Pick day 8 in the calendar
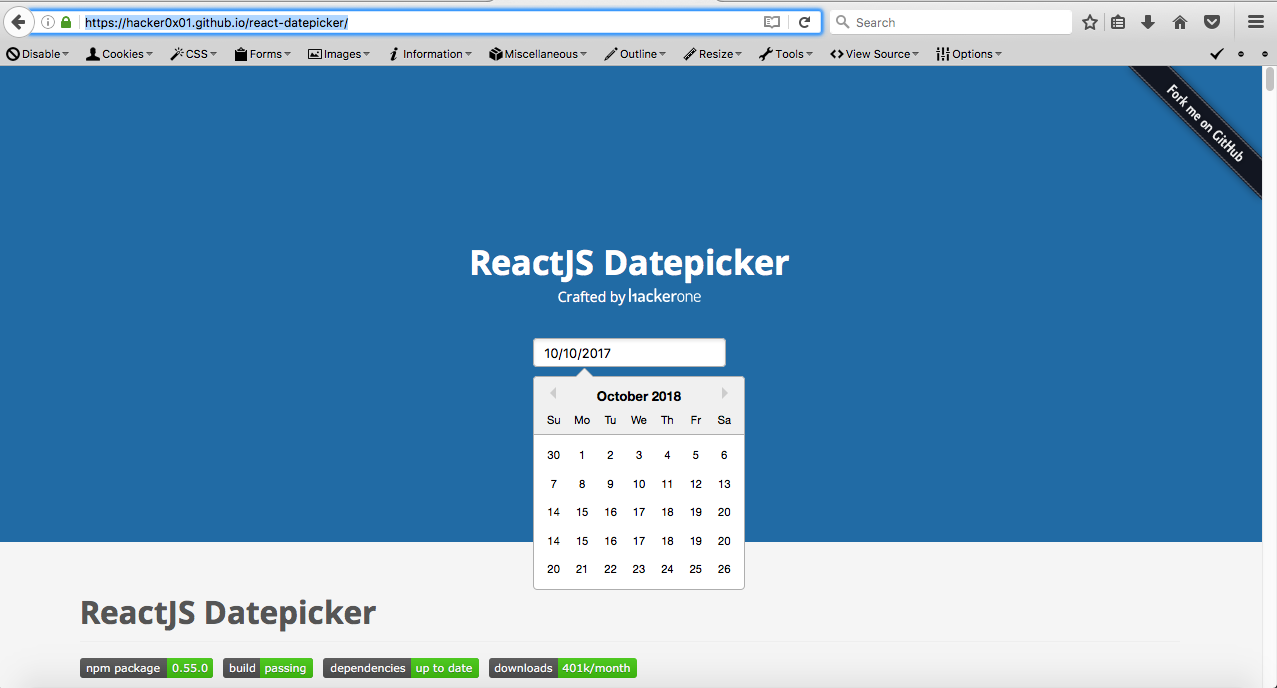This screenshot has width=1277, height=688. pos(582,484)
